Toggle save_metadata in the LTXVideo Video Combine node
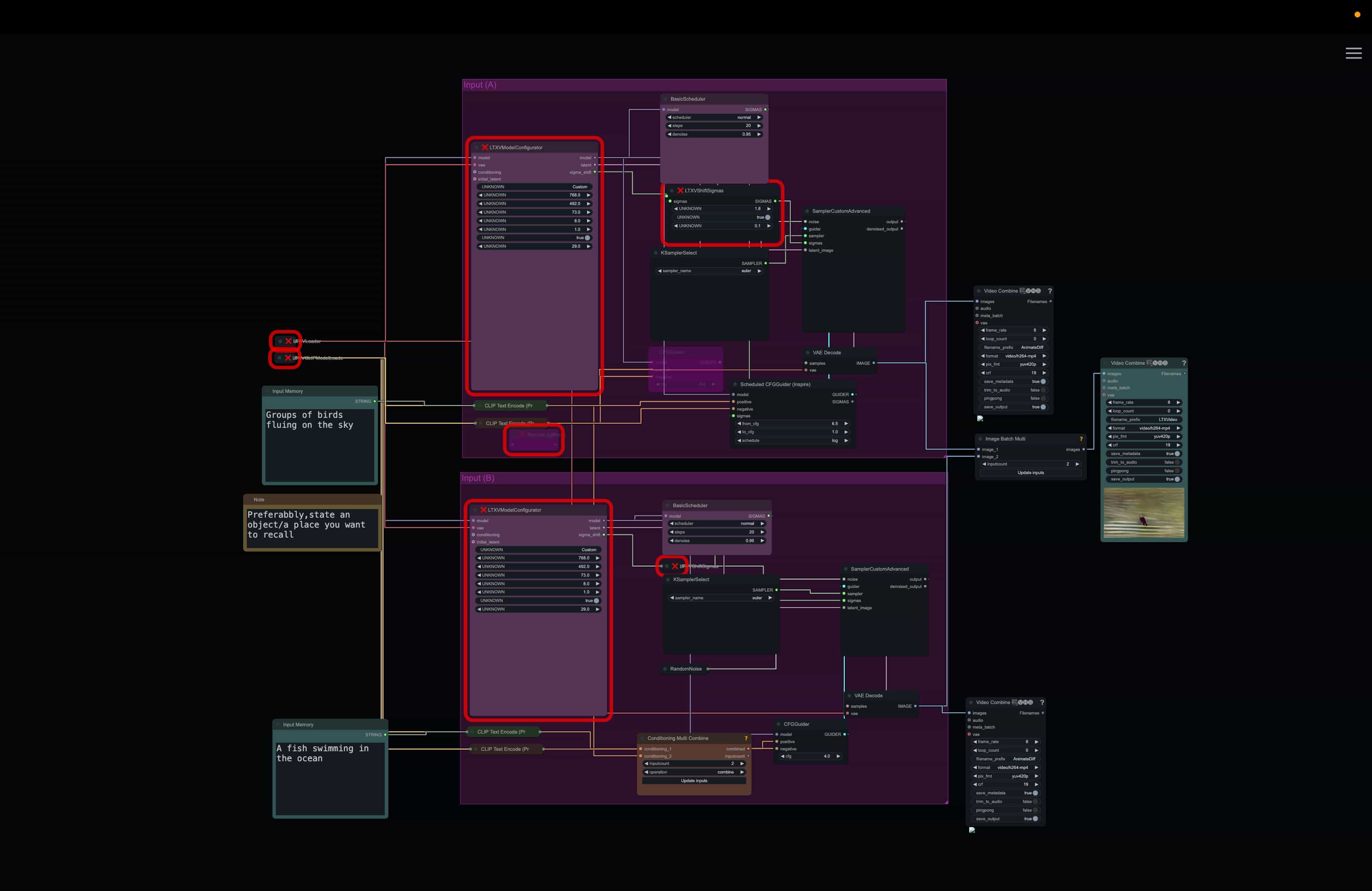This screenshot has height=891, width=1372. (1177, 454)
